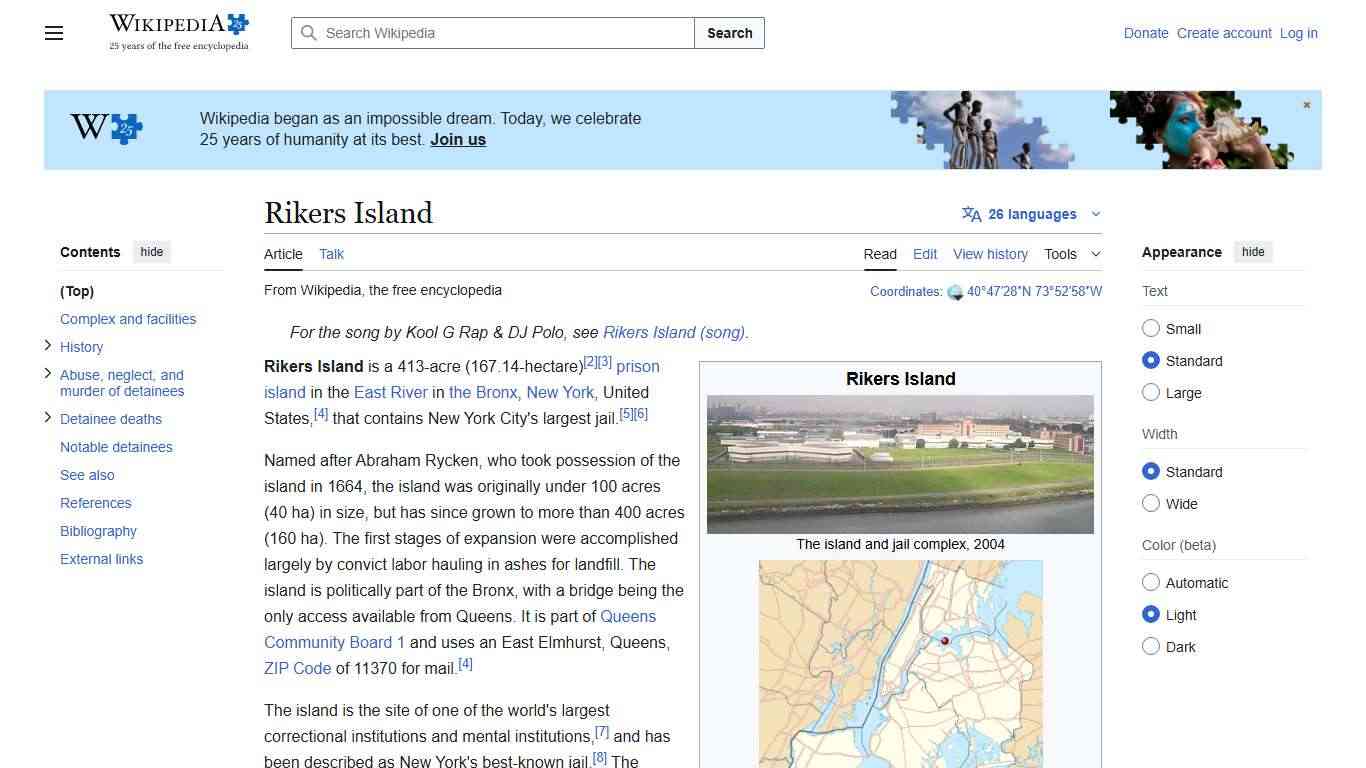The width and height of the screenshot is (1366, 768).
Task: Dismiss the 25th anniversary banner
Action: pyautogui.click(x=1306, y=104)
